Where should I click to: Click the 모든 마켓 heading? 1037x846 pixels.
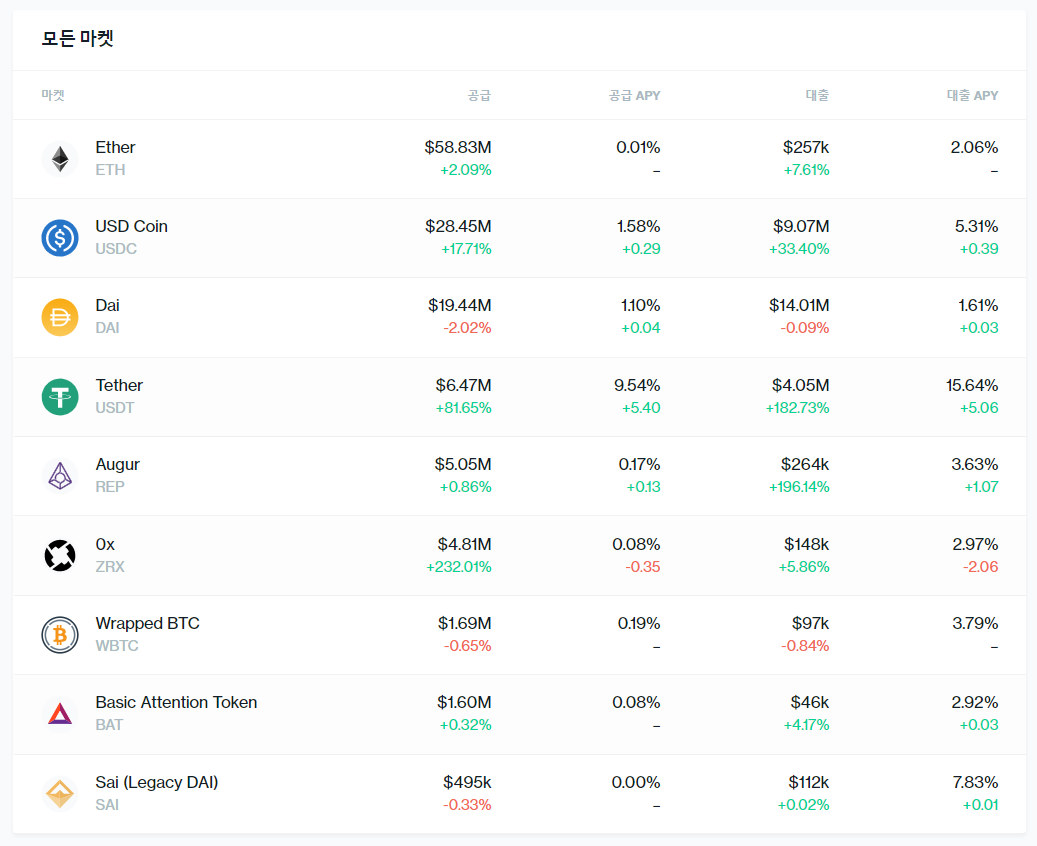77,38
